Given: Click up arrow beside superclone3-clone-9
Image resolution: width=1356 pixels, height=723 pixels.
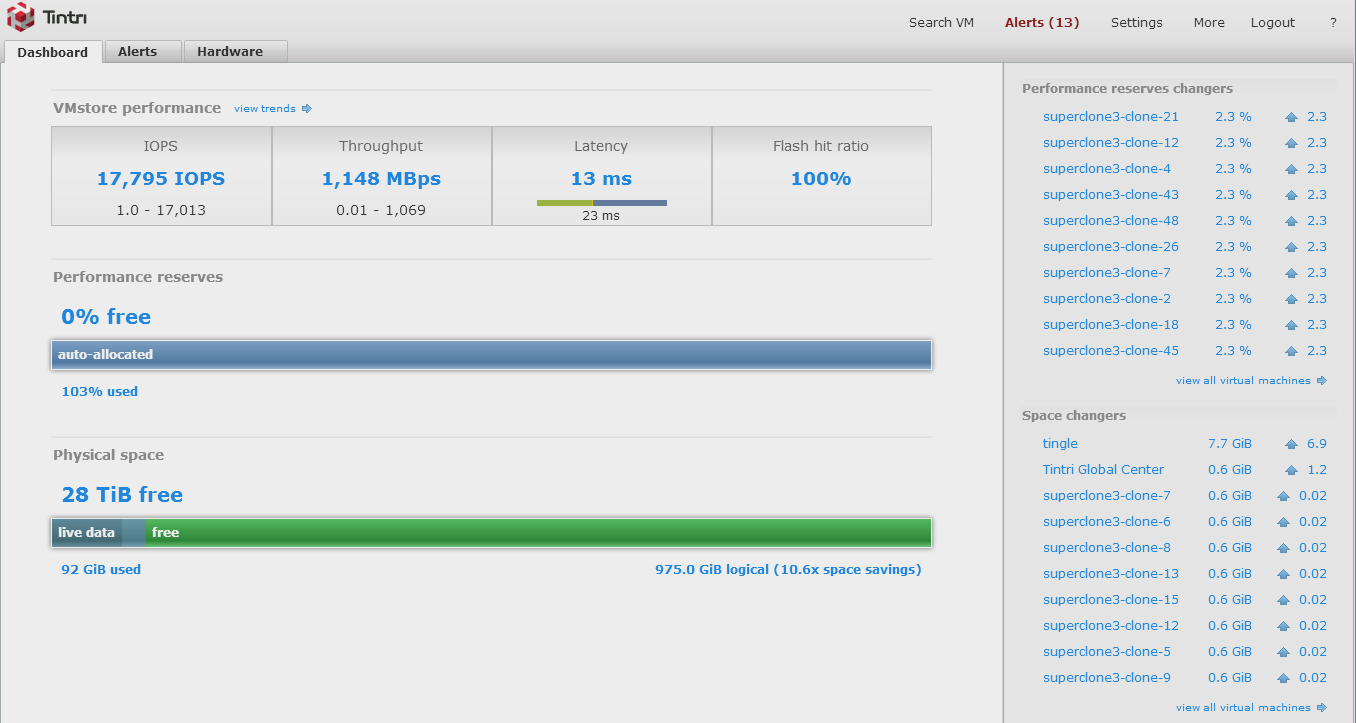Looking at the screenshot, I should point(1283,678).
